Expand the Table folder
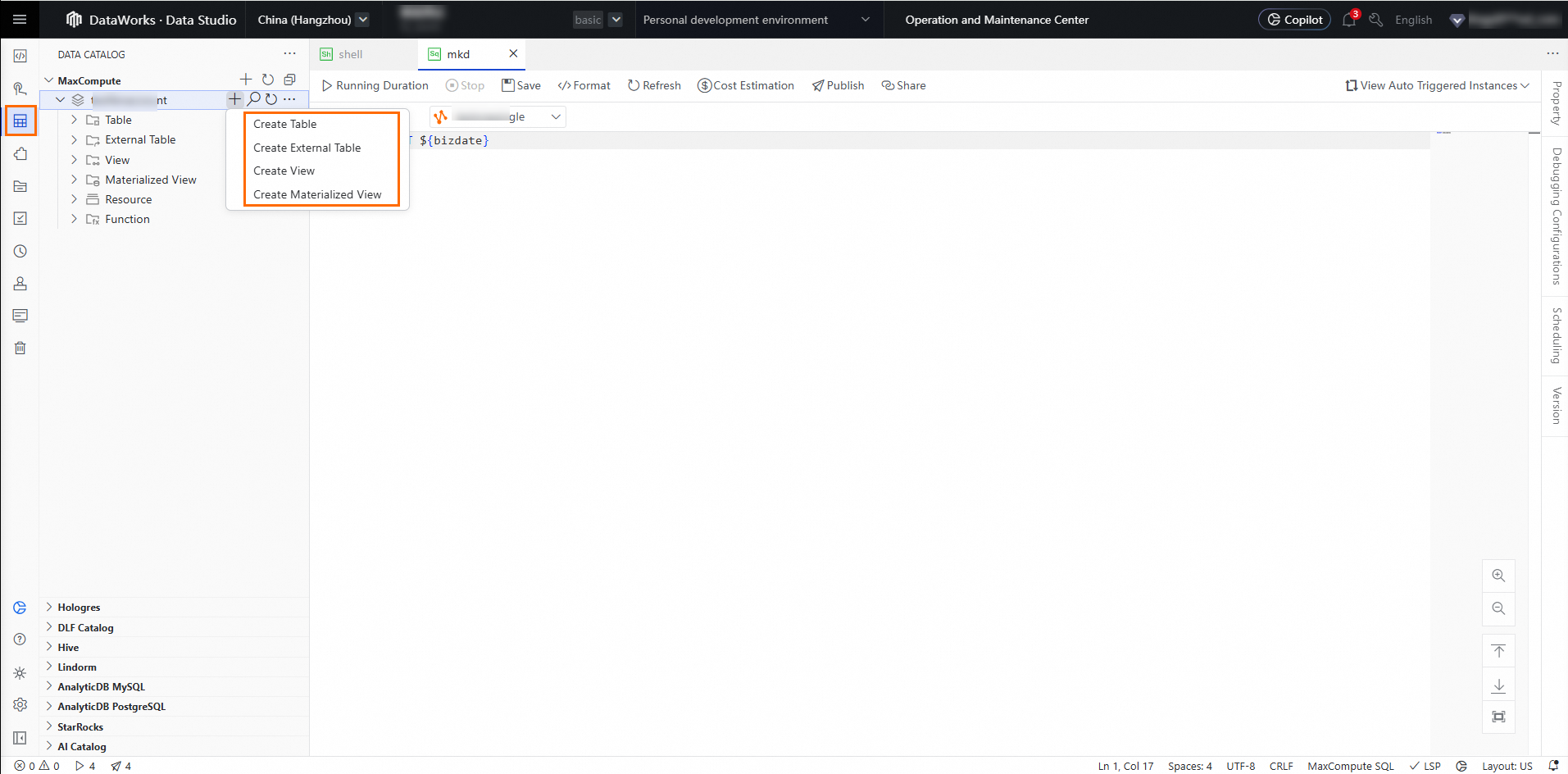 [x=74, y=120]
